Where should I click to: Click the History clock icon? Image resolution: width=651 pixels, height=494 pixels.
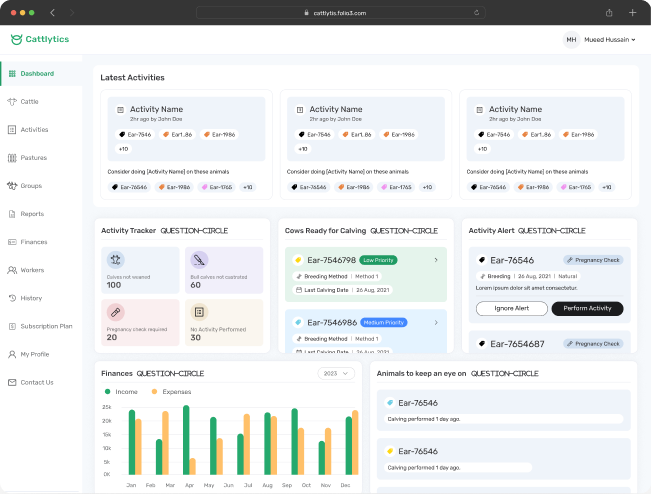tap(11, 297)
